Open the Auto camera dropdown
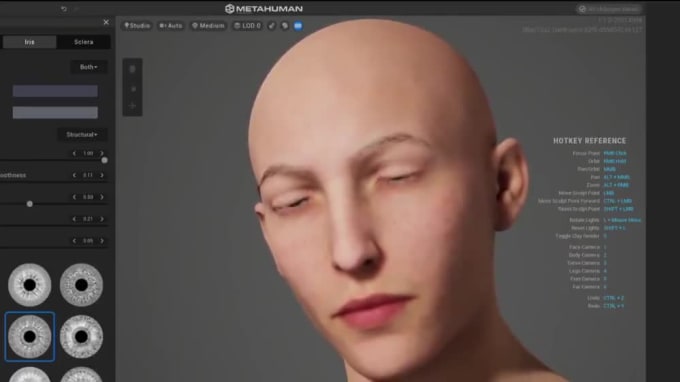The height and width of the screenshot is (382, 680). tap(171, 26)
